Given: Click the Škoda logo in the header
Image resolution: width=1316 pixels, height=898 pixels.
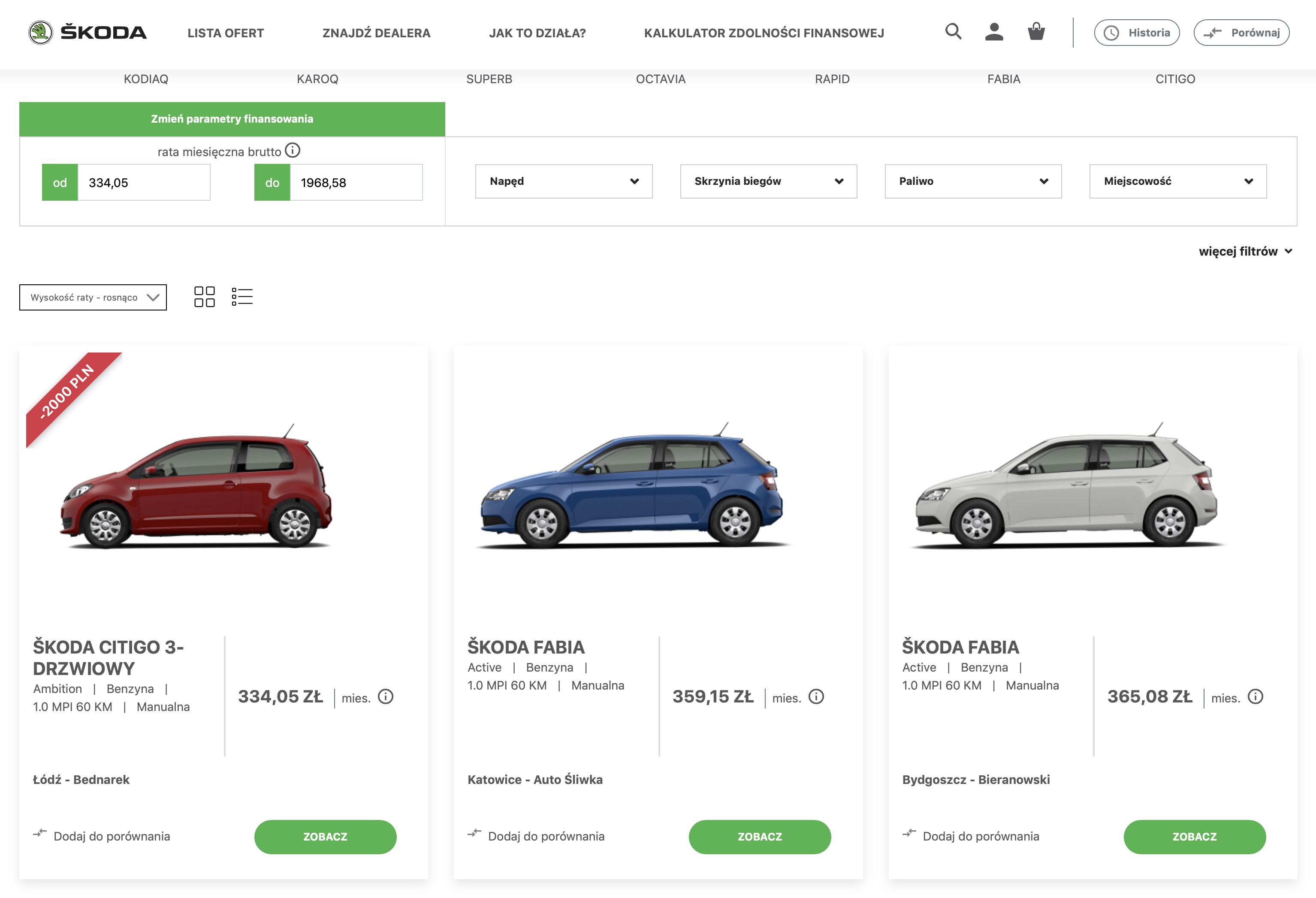Looking at the screenshot, I should (88, 32).
